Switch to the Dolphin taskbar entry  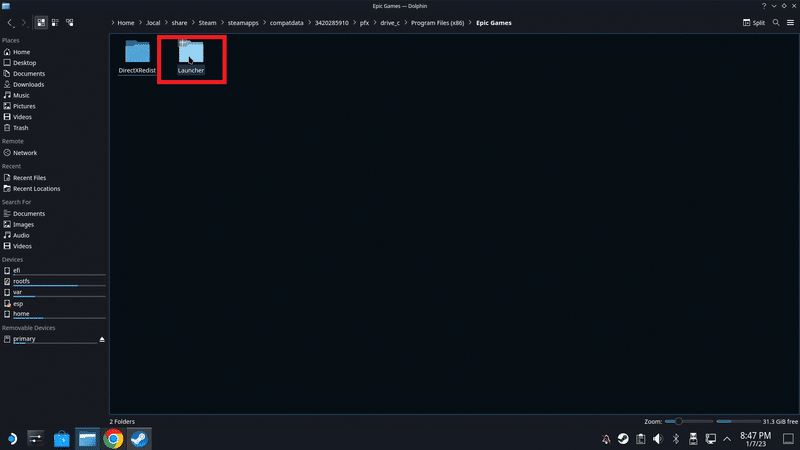(x=87, y=439)
